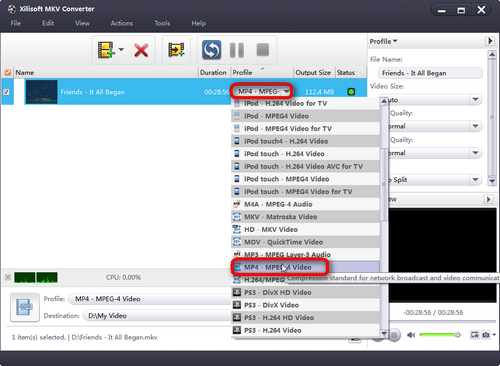Click the green status indicator icon
500x366 pixels.
pyautogui.click(x=351, y=92)
